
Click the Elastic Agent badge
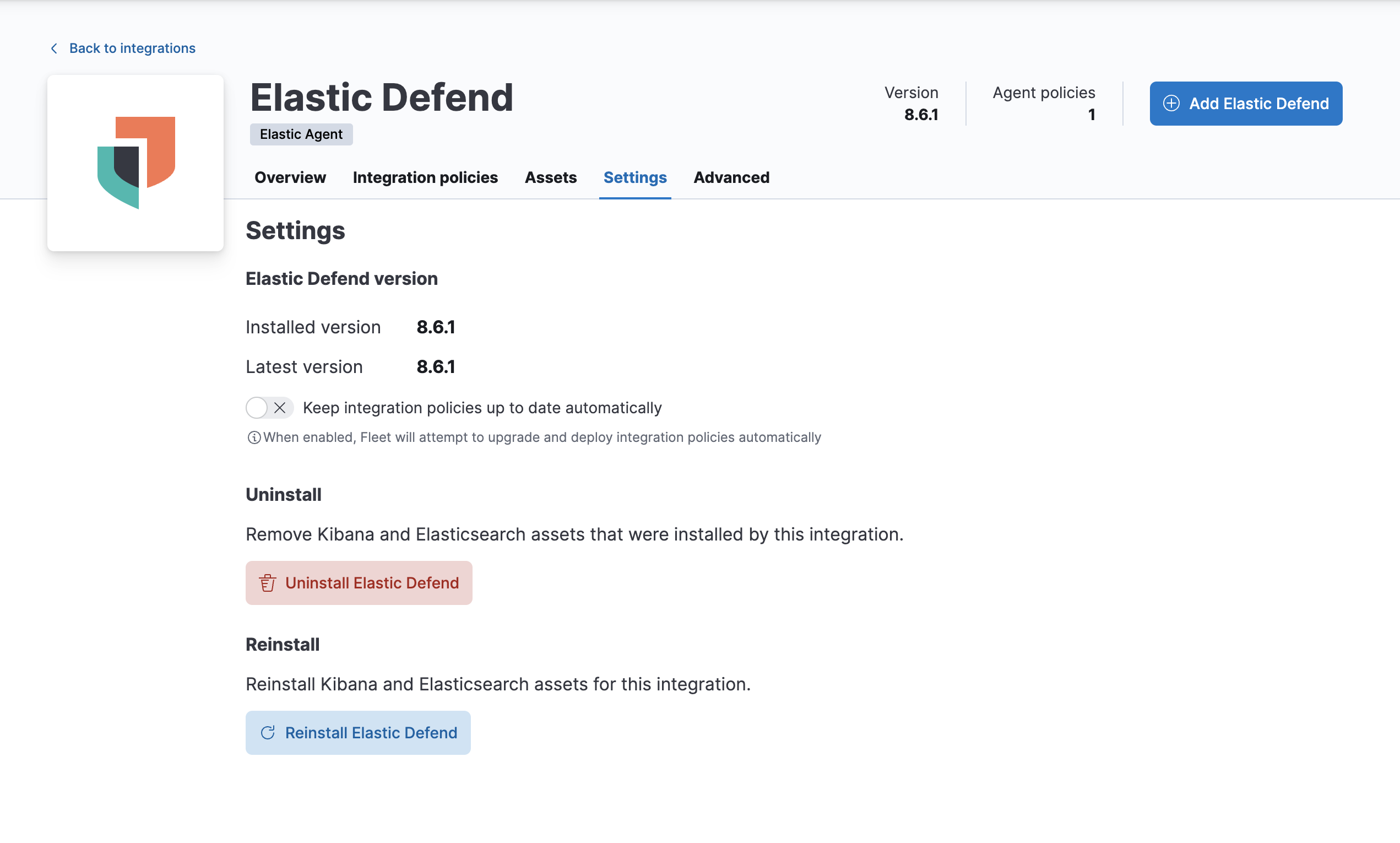pyautogui.click(x=301, y=134)
